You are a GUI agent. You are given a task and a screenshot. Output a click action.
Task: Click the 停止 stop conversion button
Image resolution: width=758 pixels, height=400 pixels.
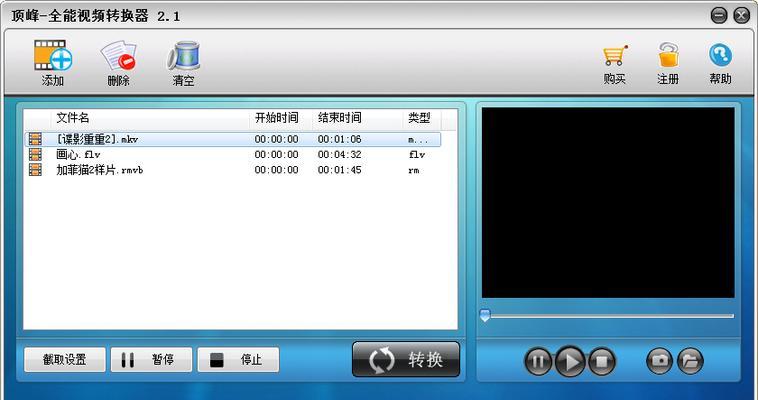pyautogui.click(x=238, y=359)
